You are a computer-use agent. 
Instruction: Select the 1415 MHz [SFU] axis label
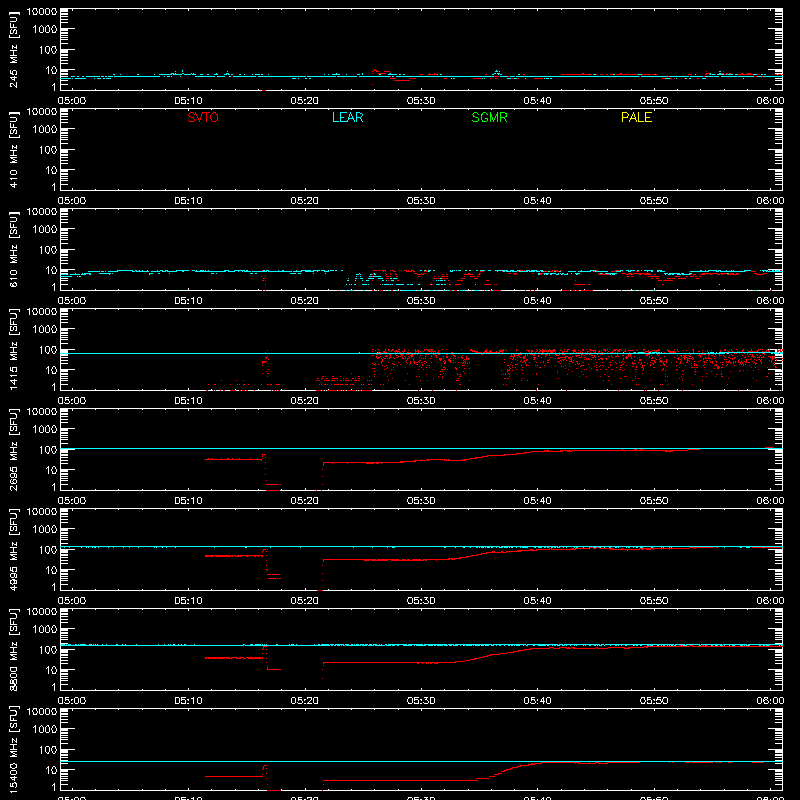coord(14,349)
